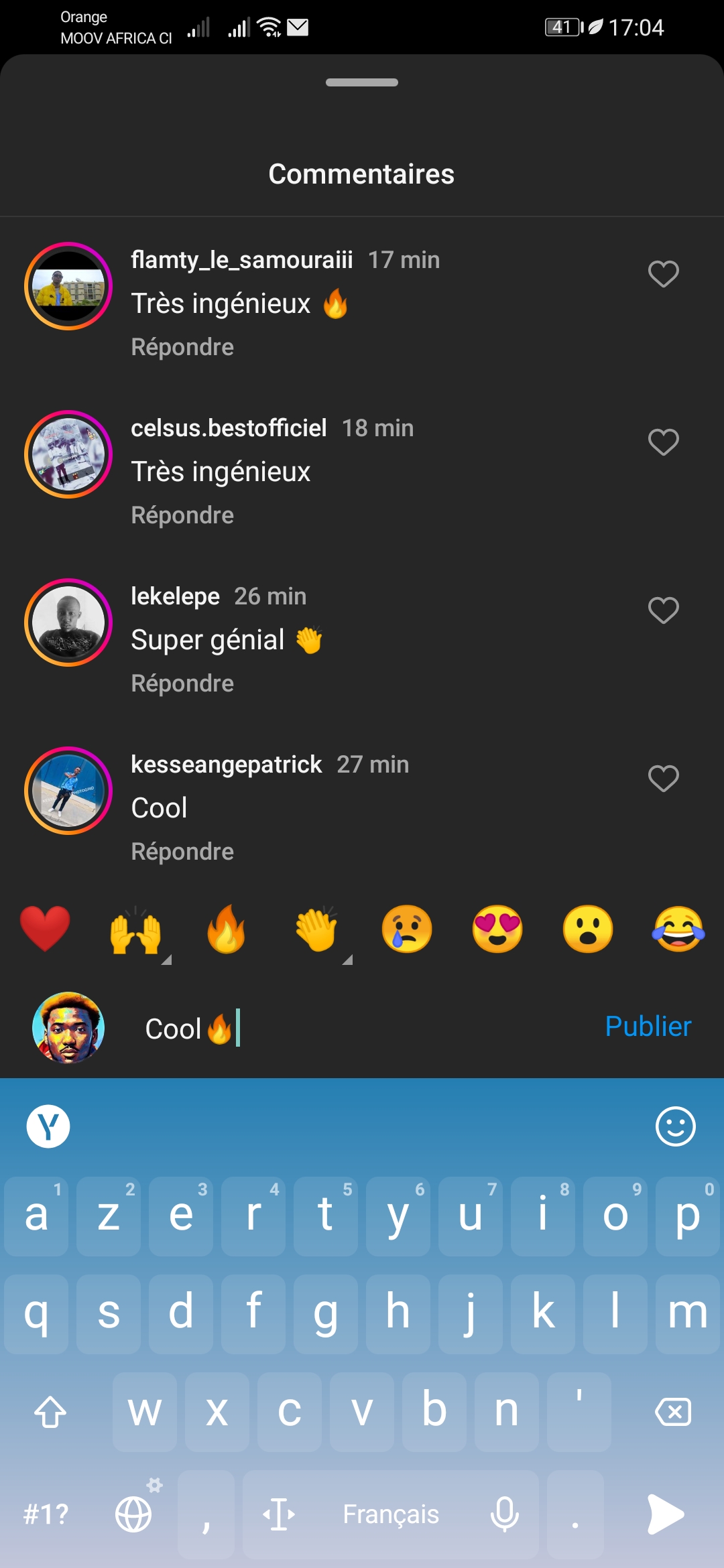
Task: Expand raised hands emoji skin tone options
Action: (167, 960)
